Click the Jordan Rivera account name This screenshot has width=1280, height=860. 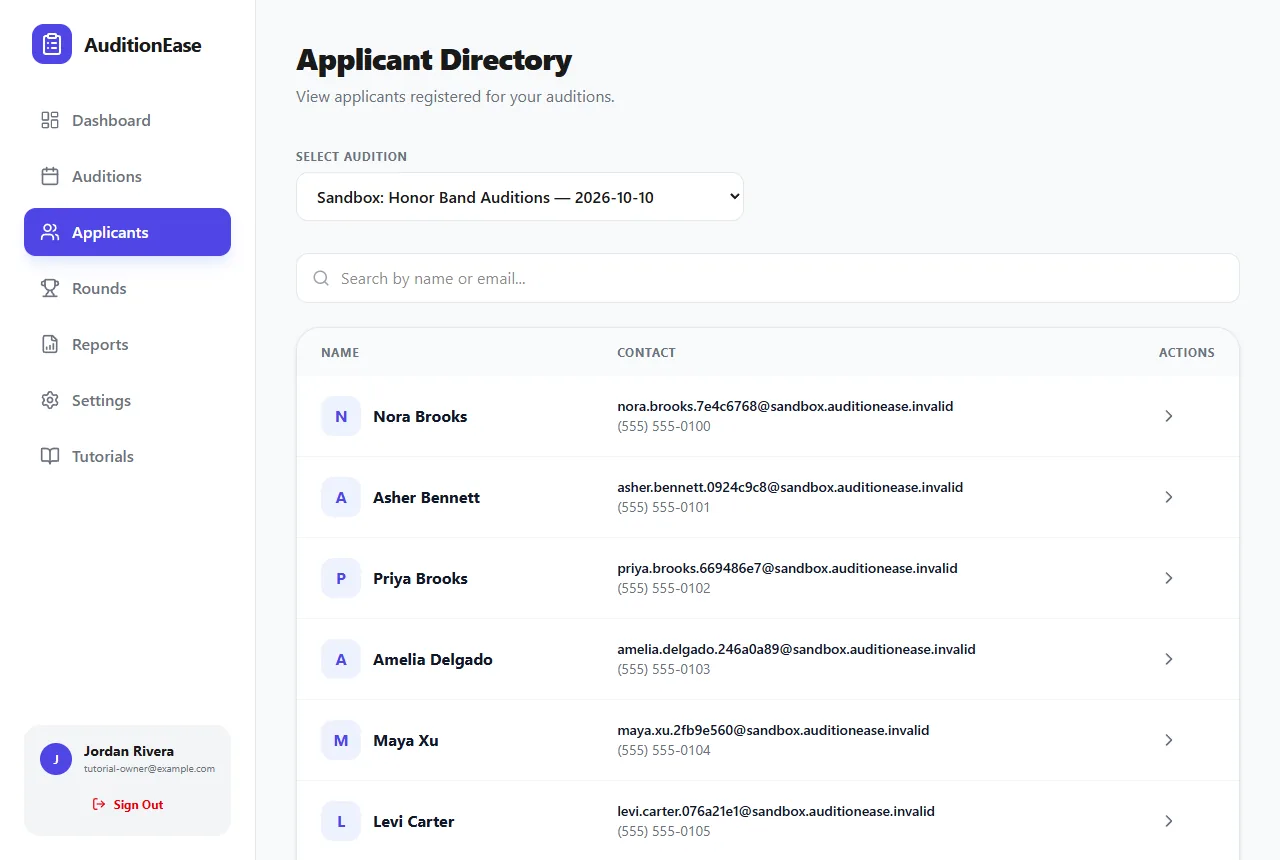[x=129, y=751]
